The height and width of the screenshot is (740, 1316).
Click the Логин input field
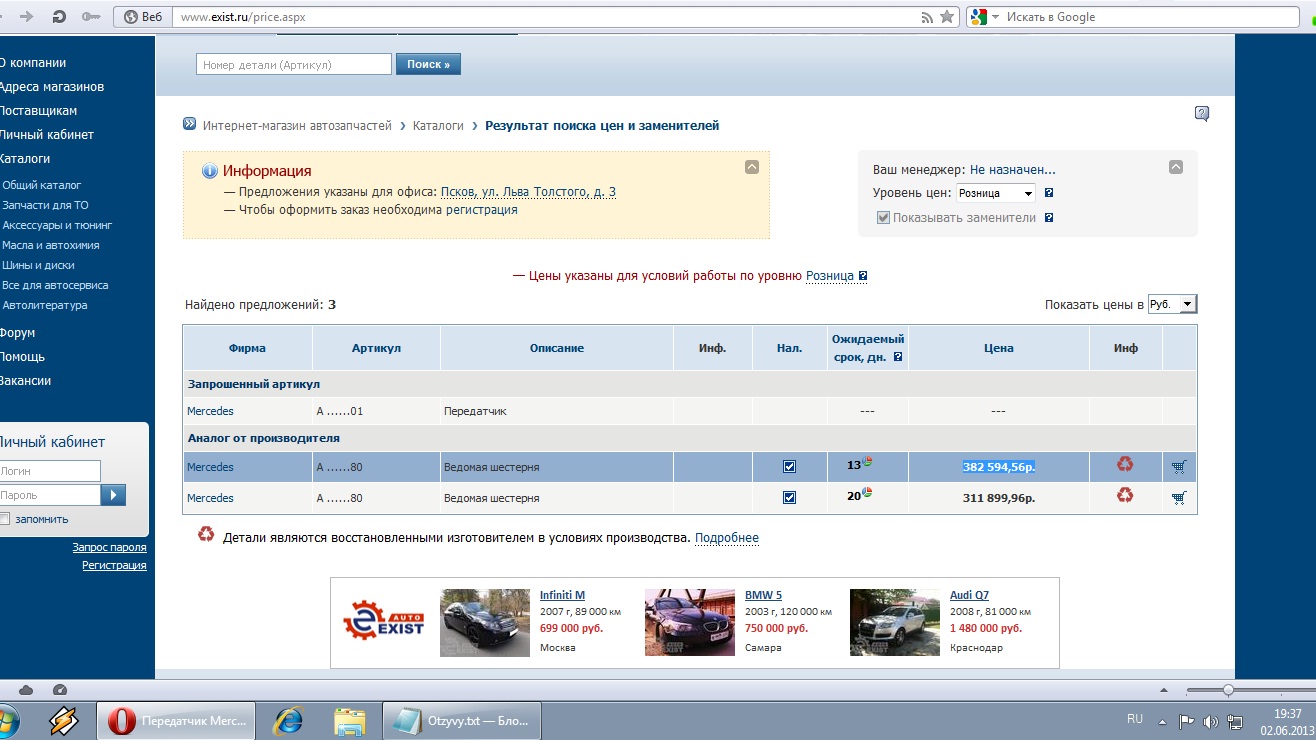point(50,471)
